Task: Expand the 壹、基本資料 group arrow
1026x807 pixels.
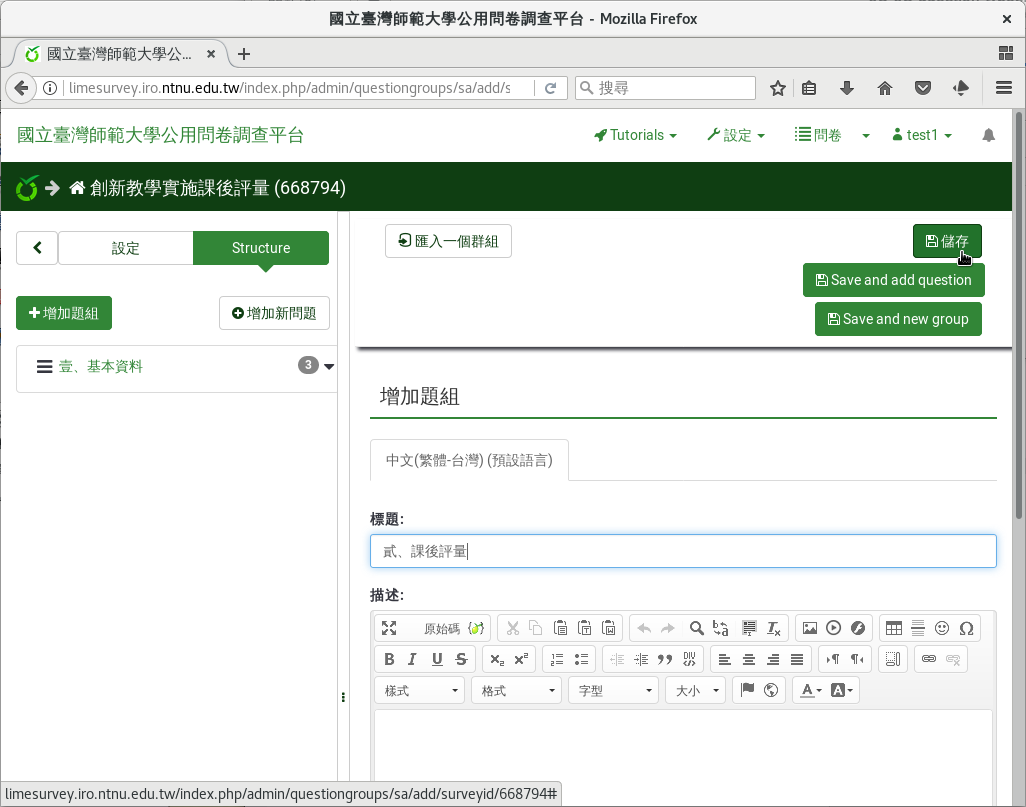Action: tap(329, 367)
